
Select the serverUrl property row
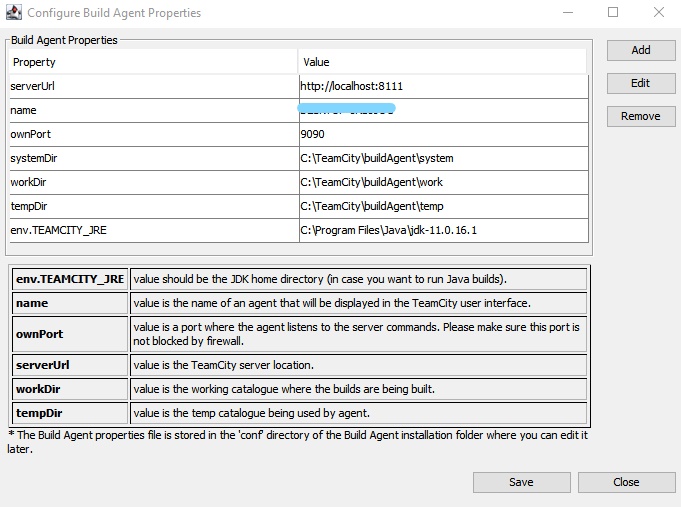point(299,86)
